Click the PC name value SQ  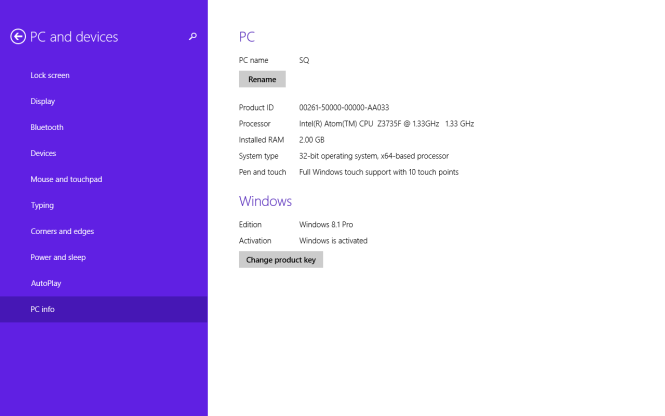pos(304,60)
